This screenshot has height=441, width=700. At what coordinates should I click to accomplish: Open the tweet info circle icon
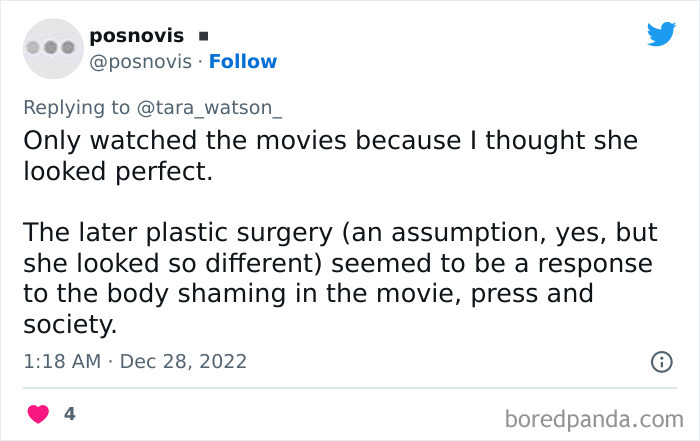click(661, 362)
